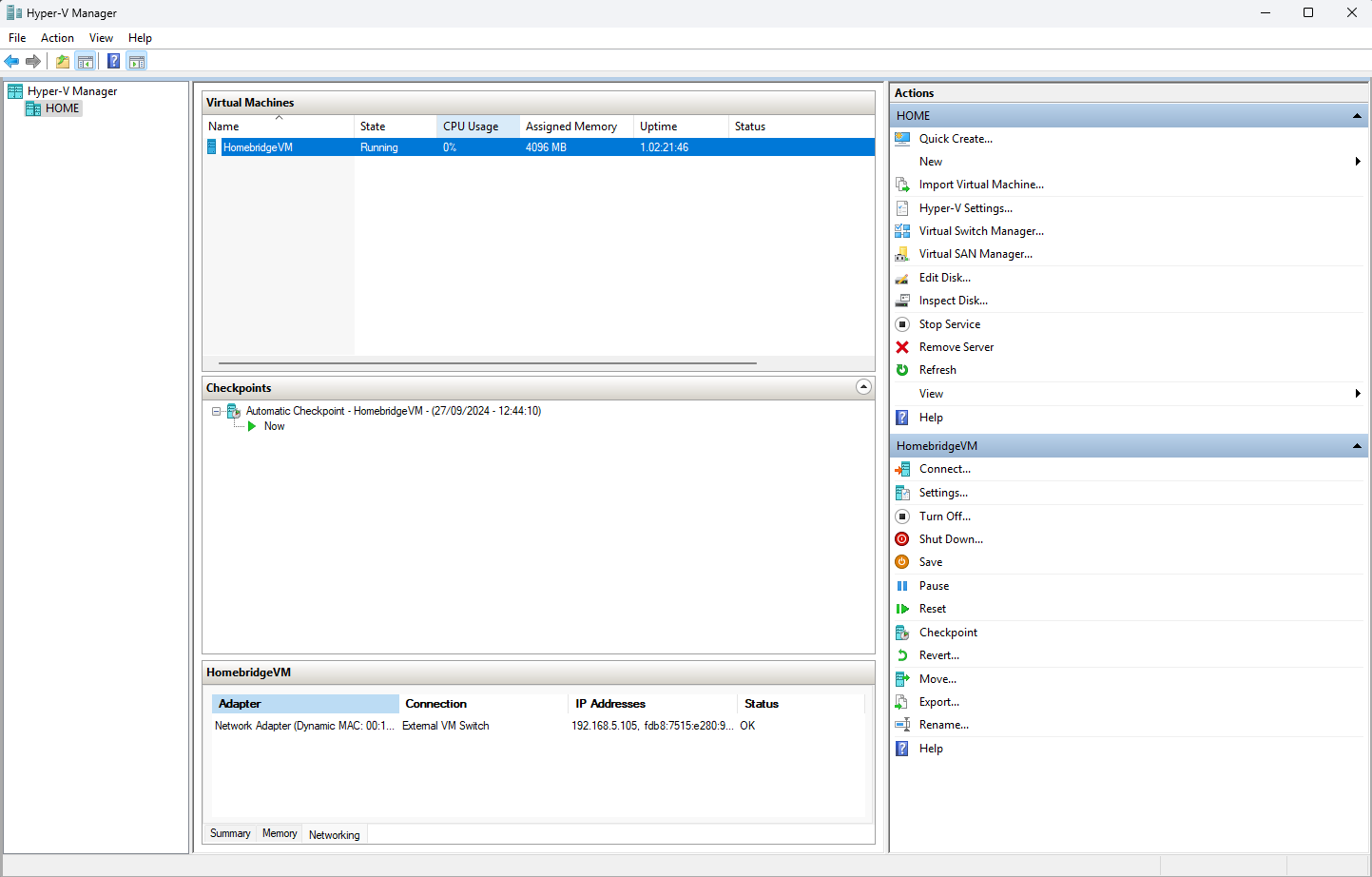Click the Connect icon under HomebridgeVM
1372x877 pixels.
(x=902, y=469)
